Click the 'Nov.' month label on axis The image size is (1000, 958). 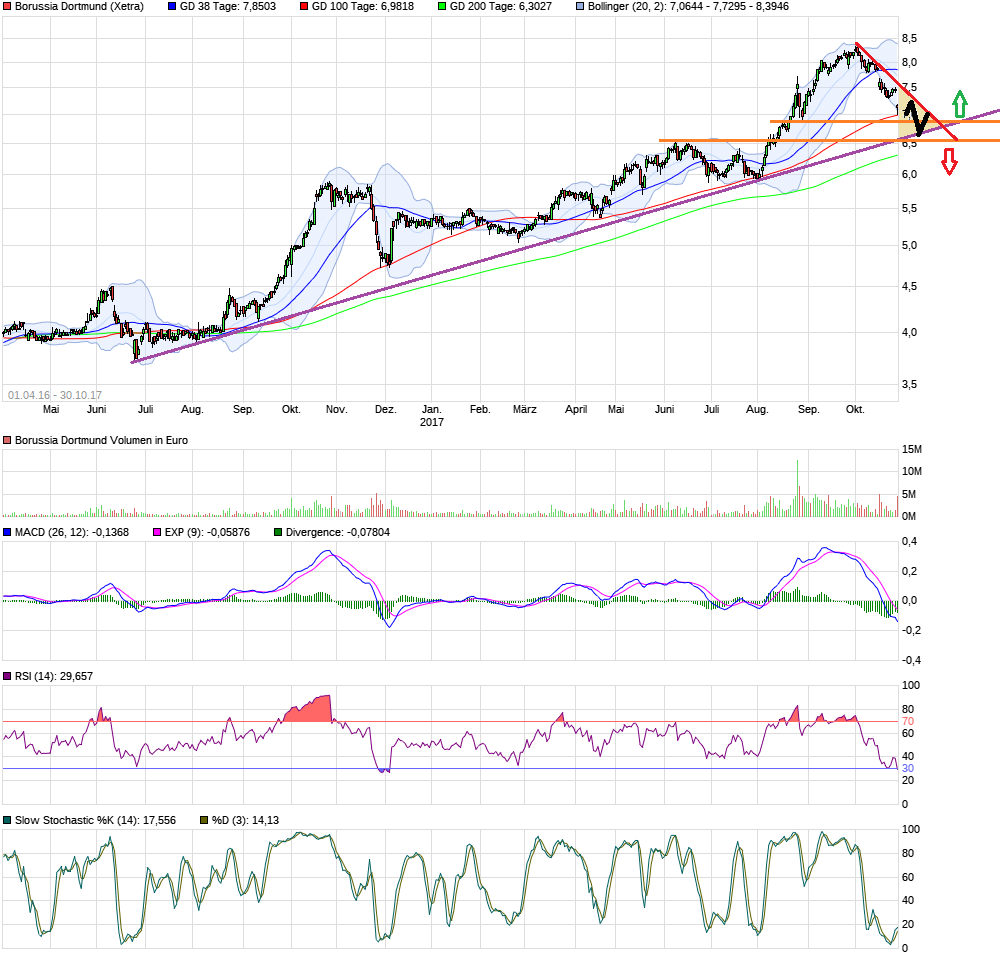coord(337,409)
